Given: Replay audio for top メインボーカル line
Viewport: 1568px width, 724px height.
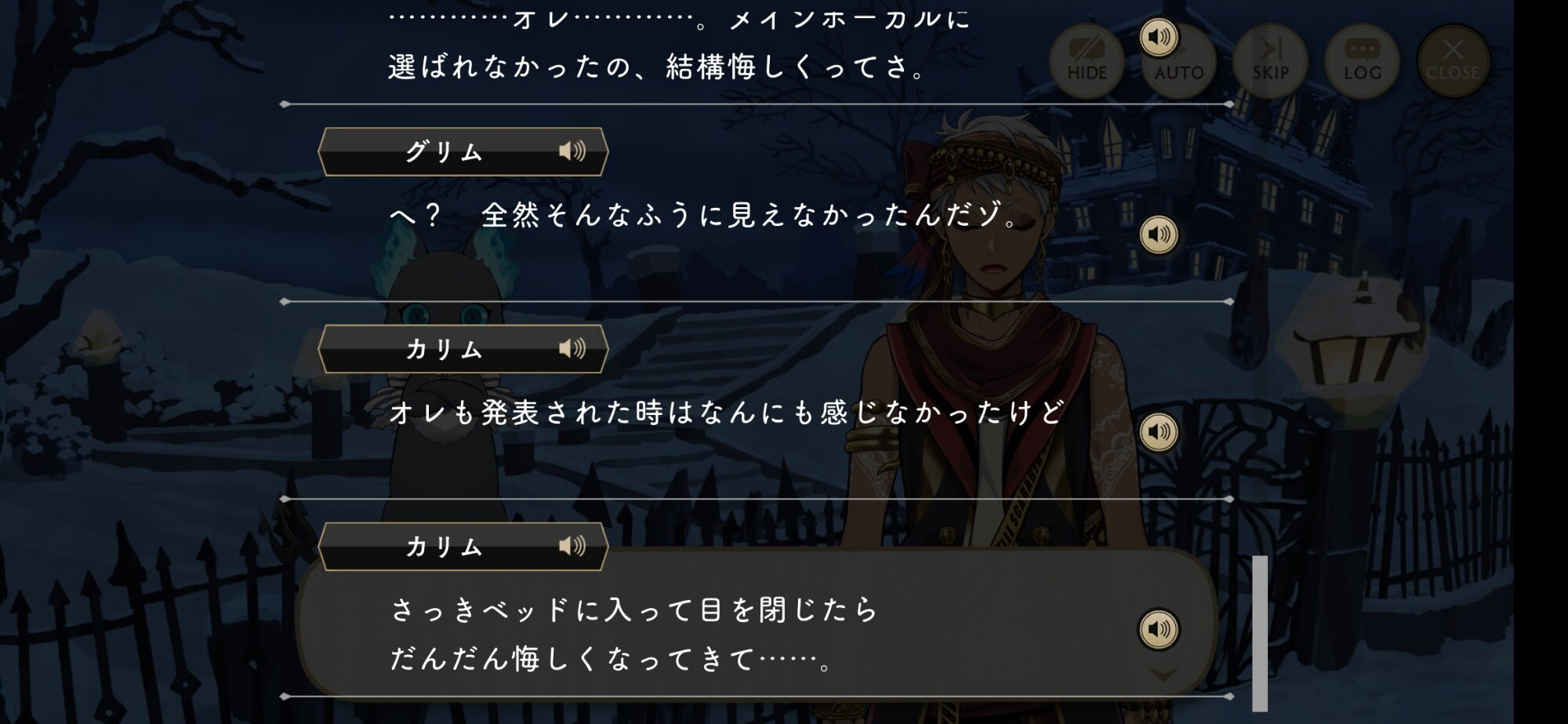Looking at the screenshot, I should tap(1159, 37).
